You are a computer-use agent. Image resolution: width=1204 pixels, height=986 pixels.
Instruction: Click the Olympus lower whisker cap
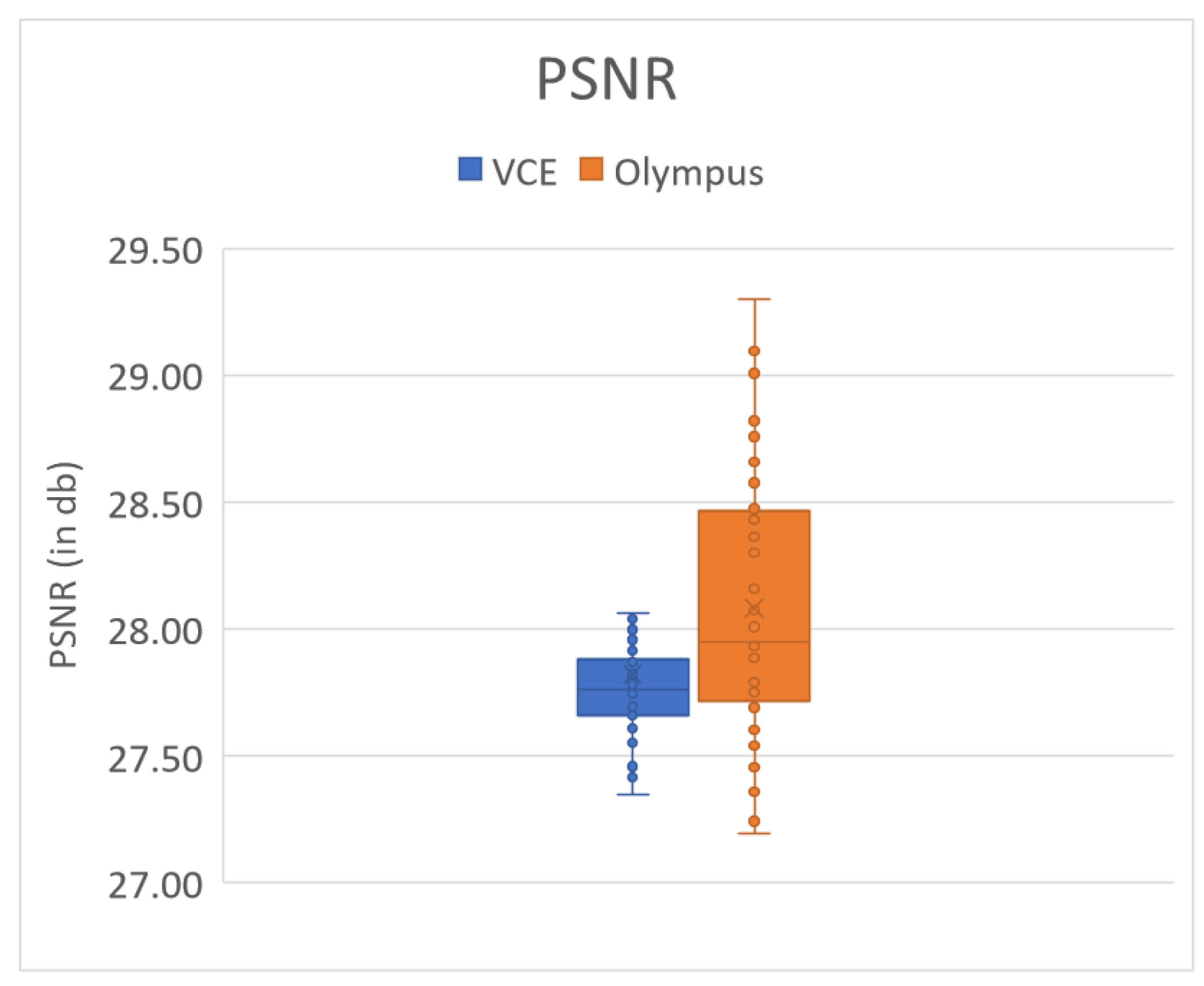click(x=754, y=833)
